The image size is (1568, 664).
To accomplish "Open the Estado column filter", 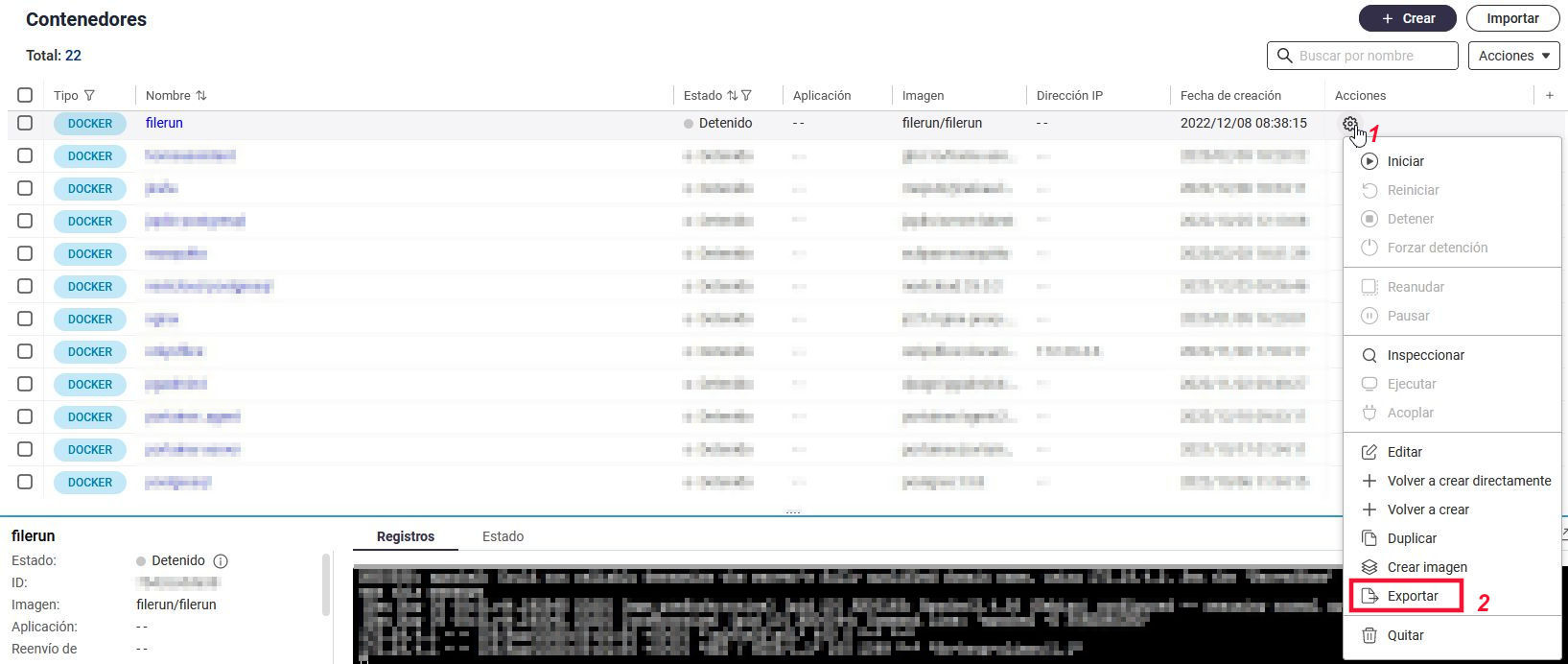I will 746,96.
